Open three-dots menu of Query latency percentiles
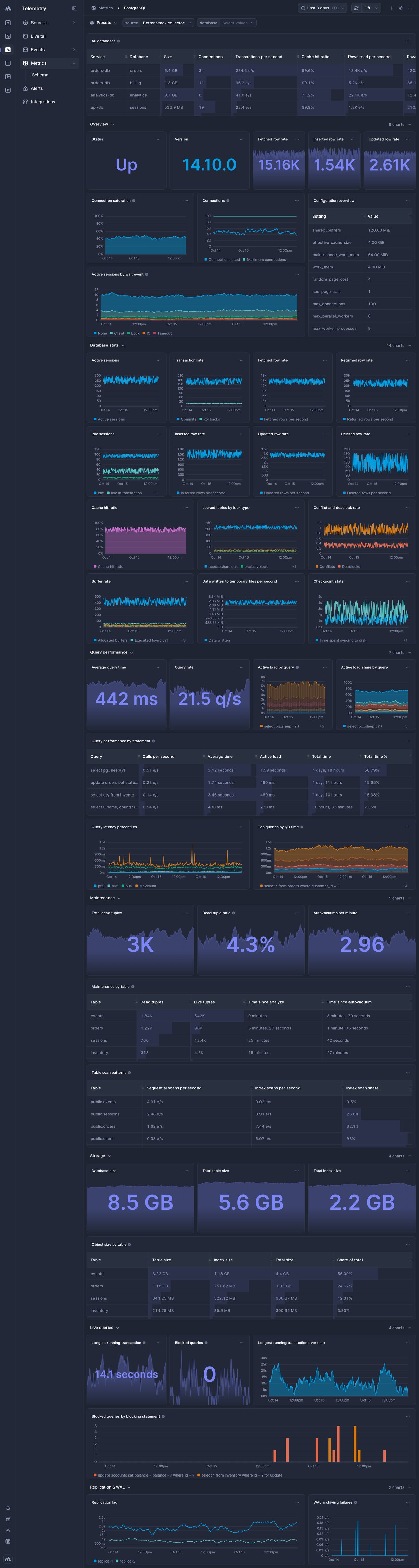Viewport: 419px width, 1568px height. [x=241, y=827]
